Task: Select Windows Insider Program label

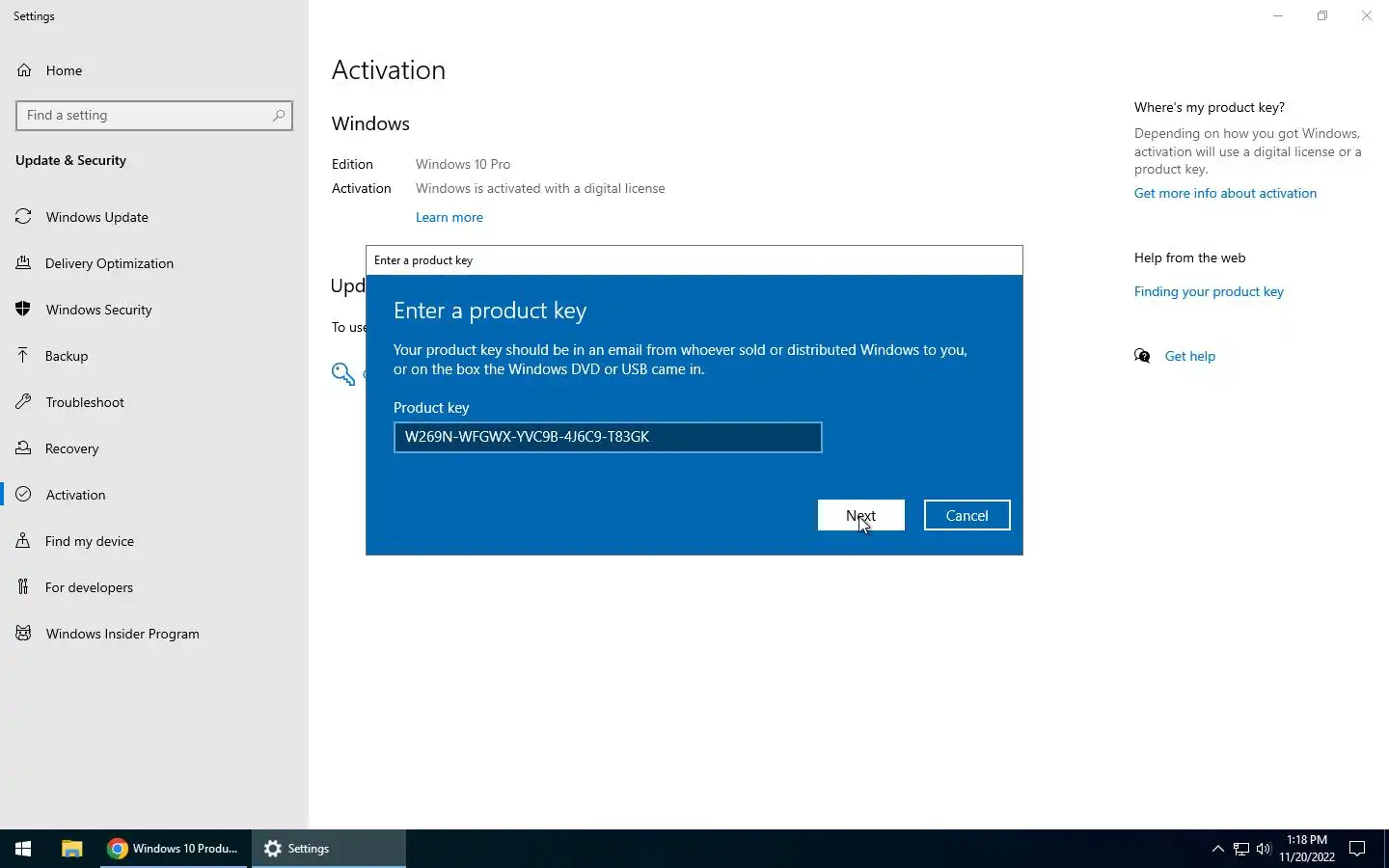Action: 123,634
